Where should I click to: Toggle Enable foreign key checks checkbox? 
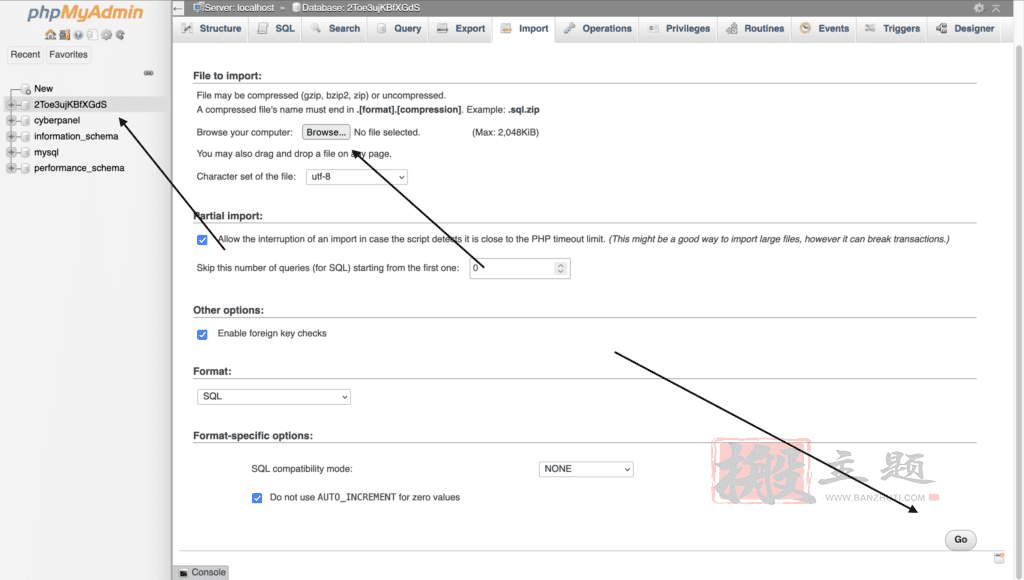tap(202, 334)
